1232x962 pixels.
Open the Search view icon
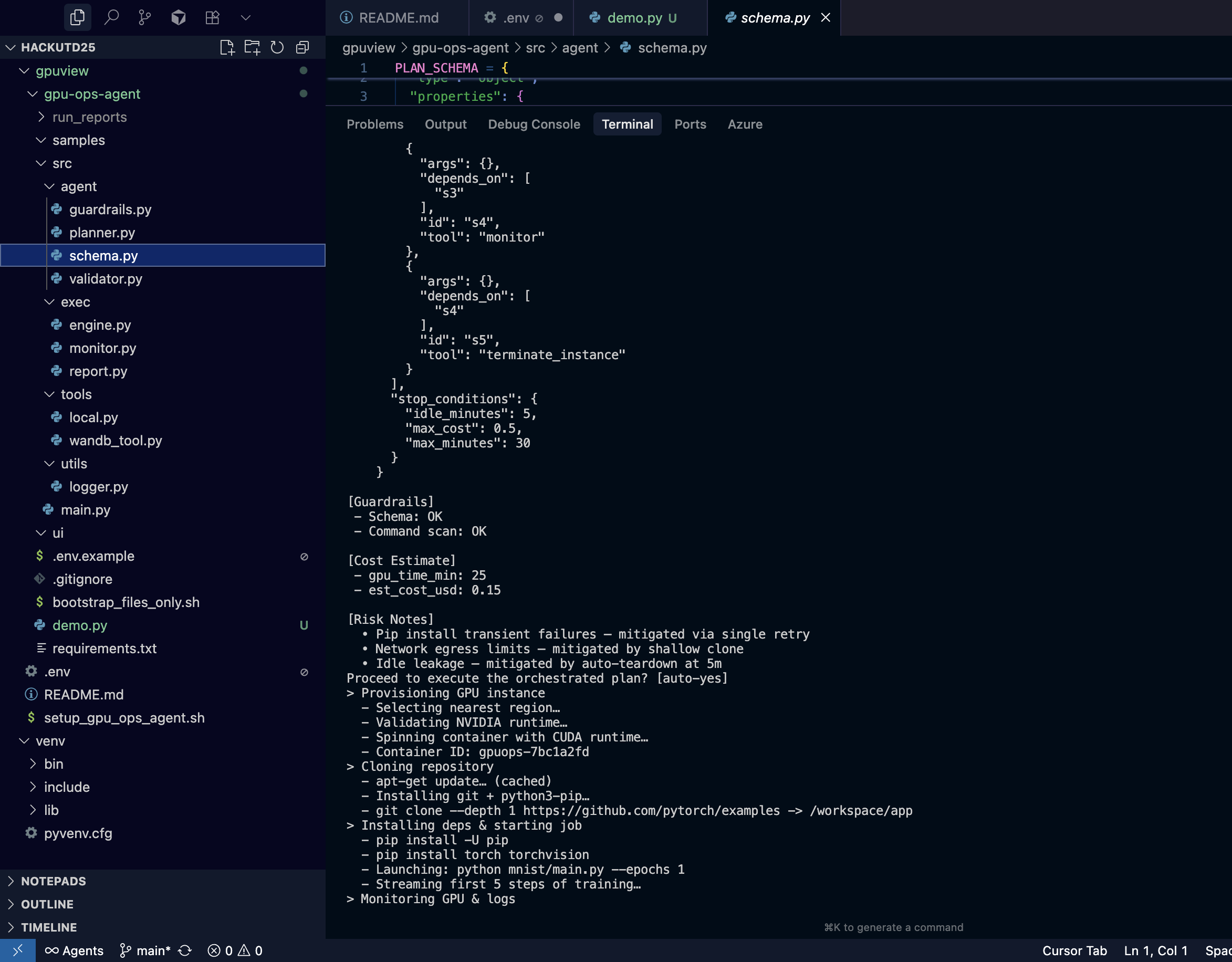(x=112, y=17)
